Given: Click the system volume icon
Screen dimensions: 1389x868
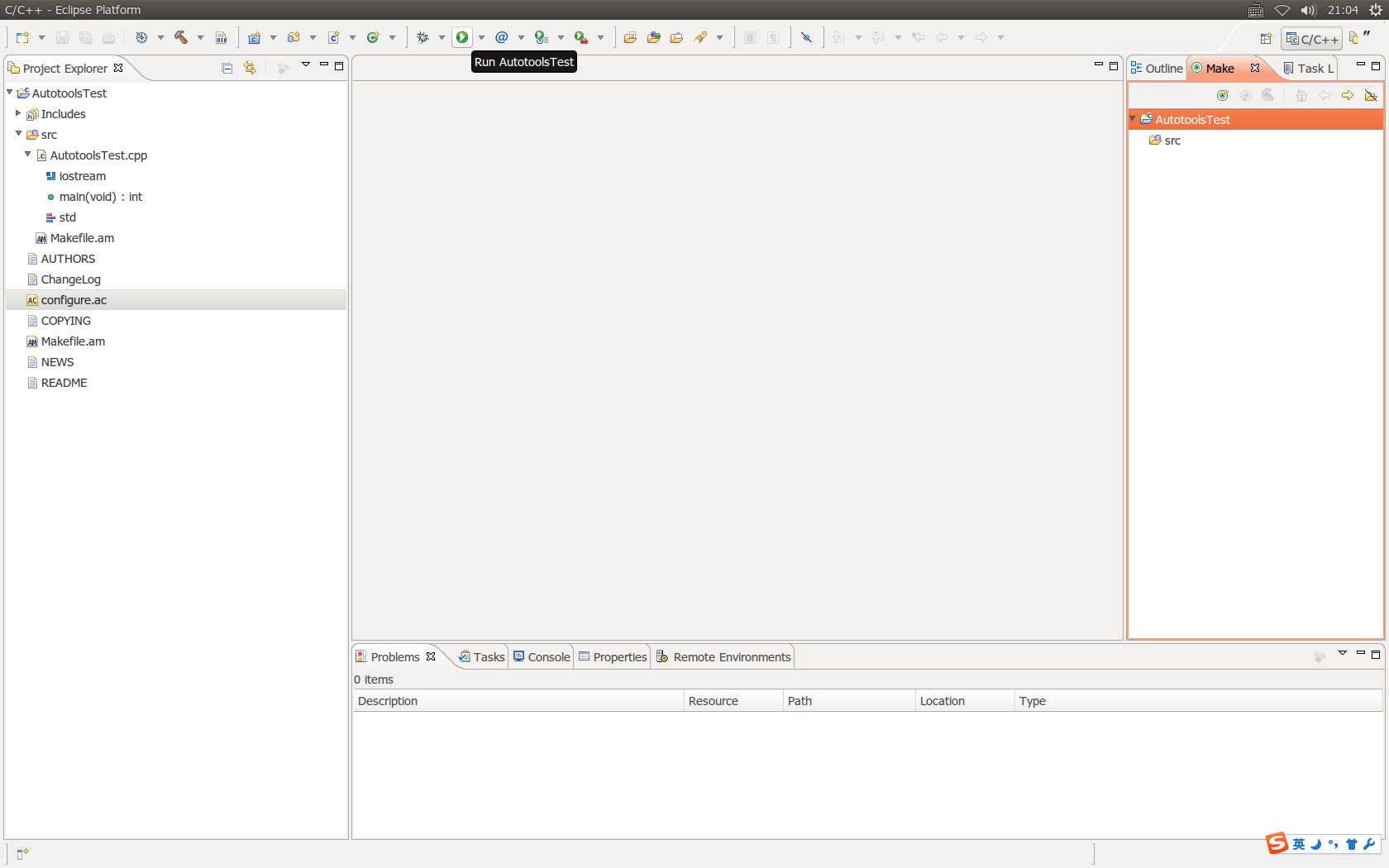Looking at the screenshot, I should pos(1308,10).
